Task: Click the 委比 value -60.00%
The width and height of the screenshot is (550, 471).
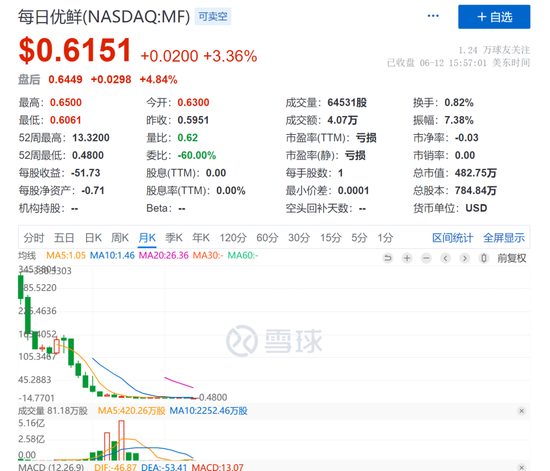Action: [197, 155]
